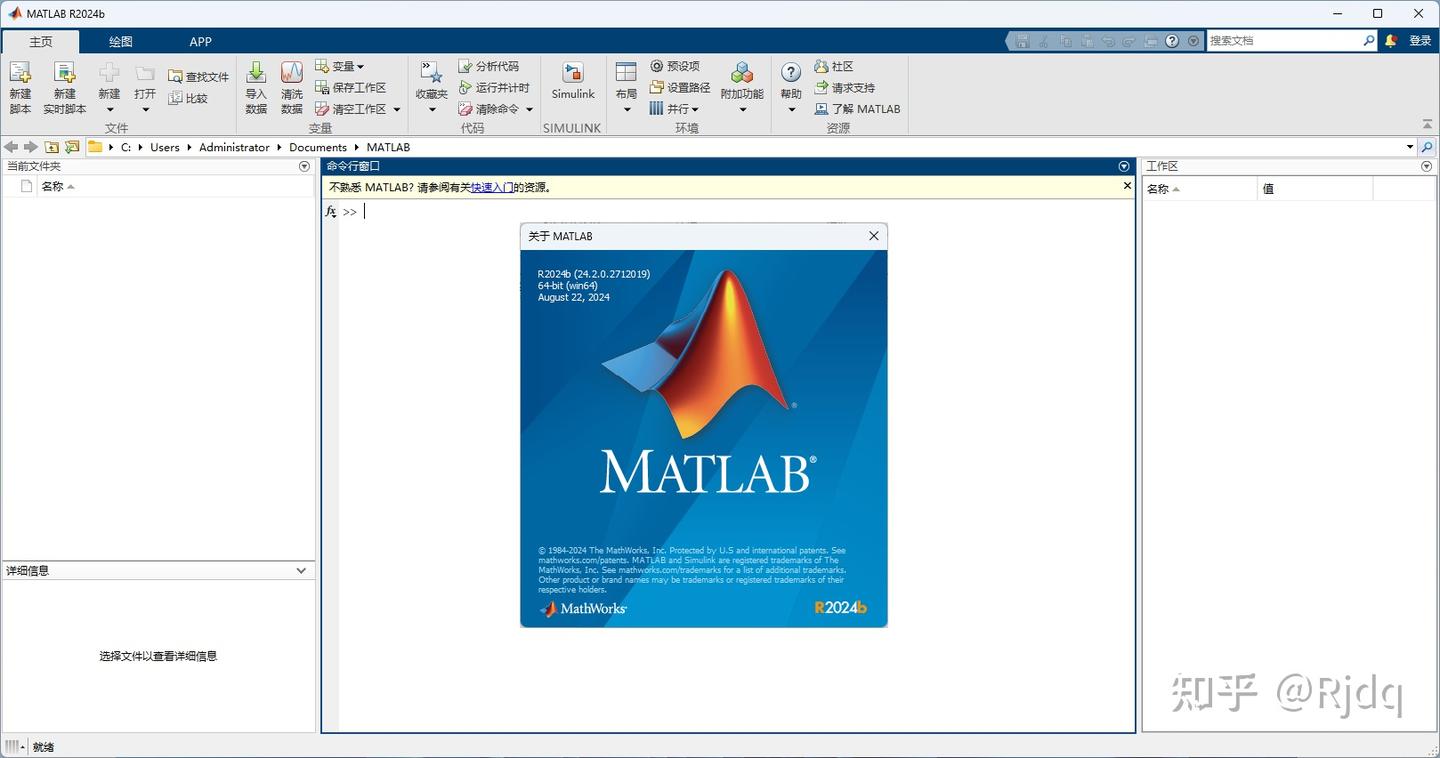1440x758 pixels.
Task: Expand the 新建 dropdown arrow
Action: (109, 110)
